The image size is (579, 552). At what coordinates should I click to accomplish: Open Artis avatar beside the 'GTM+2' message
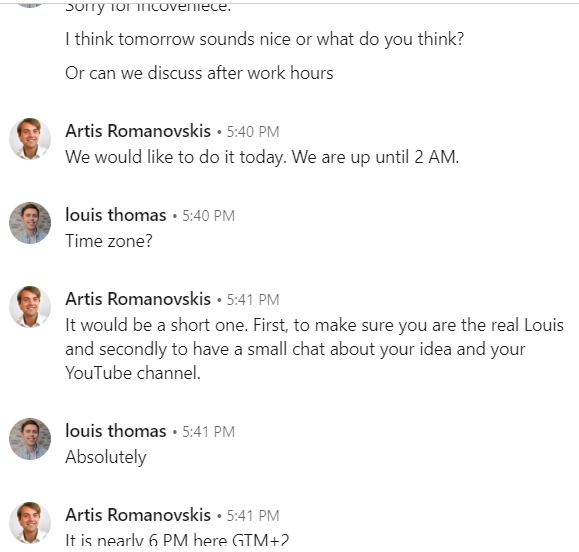click(x=30, y=523)
